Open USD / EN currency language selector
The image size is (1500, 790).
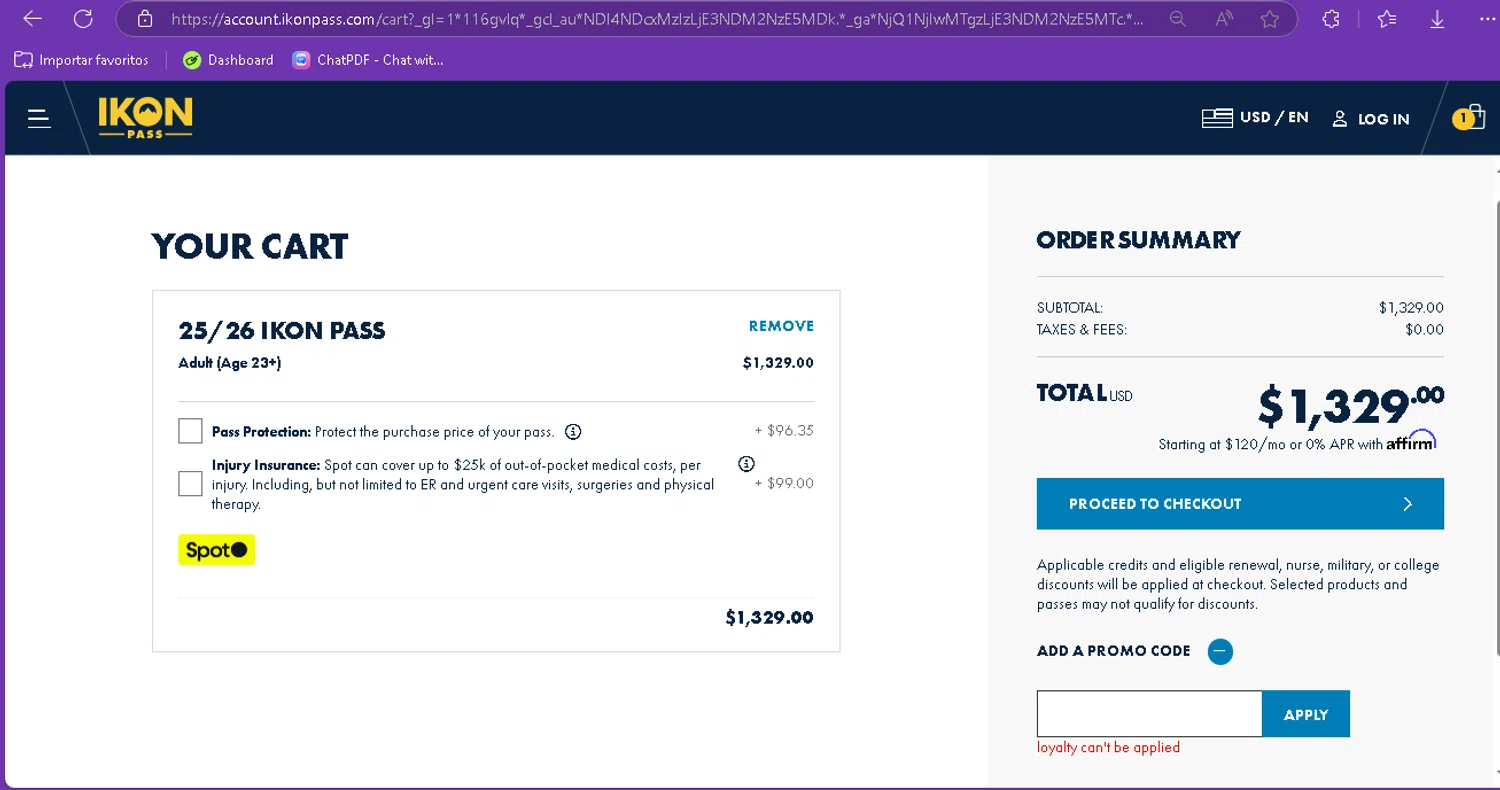pos(1255,118)
